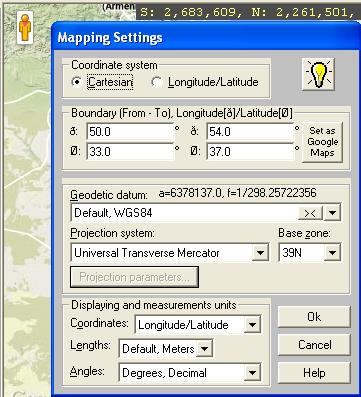The height and width of the screenshot is (397, 361).
Task: Open Help for Mapping Settings
Action: click(314, 373)
